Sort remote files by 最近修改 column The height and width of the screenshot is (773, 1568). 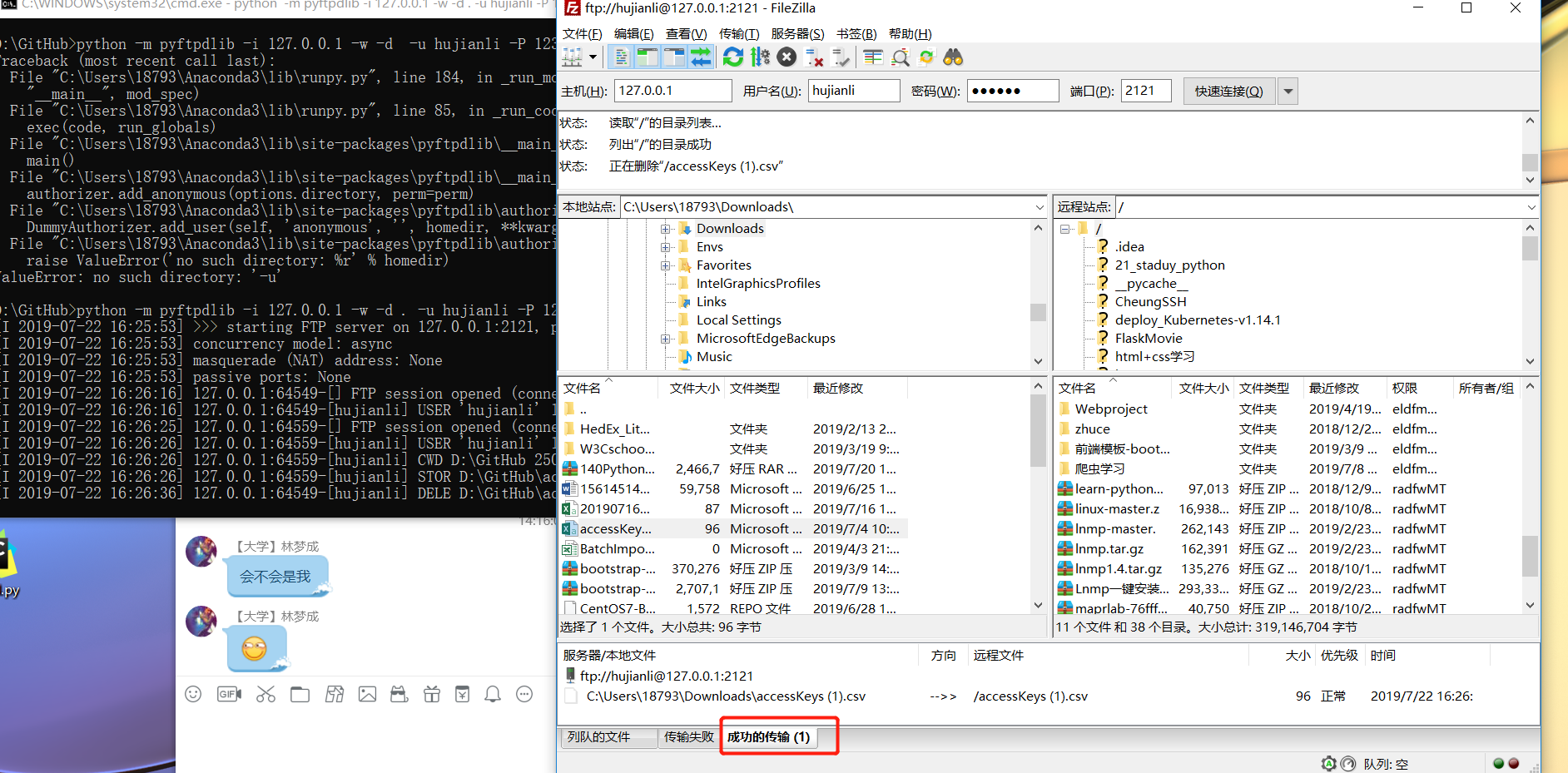[1344, 389]
